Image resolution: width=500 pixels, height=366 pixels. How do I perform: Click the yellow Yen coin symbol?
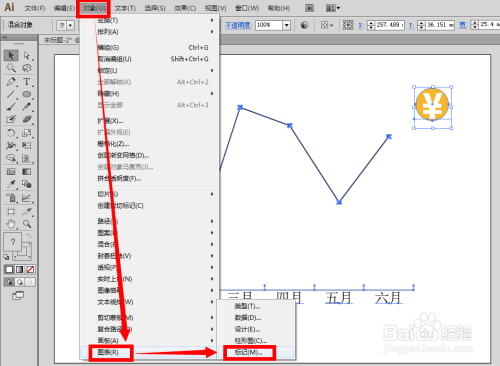coord(432,104)
